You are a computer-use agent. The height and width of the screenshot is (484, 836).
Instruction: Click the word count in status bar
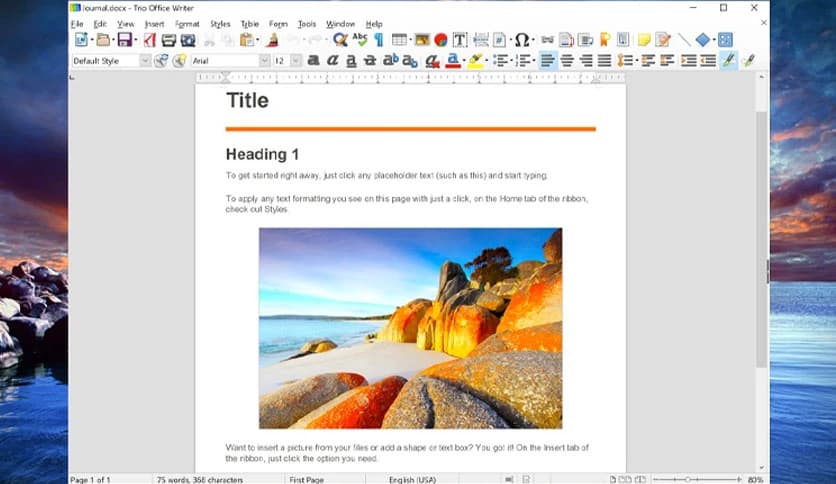point(198,479)
